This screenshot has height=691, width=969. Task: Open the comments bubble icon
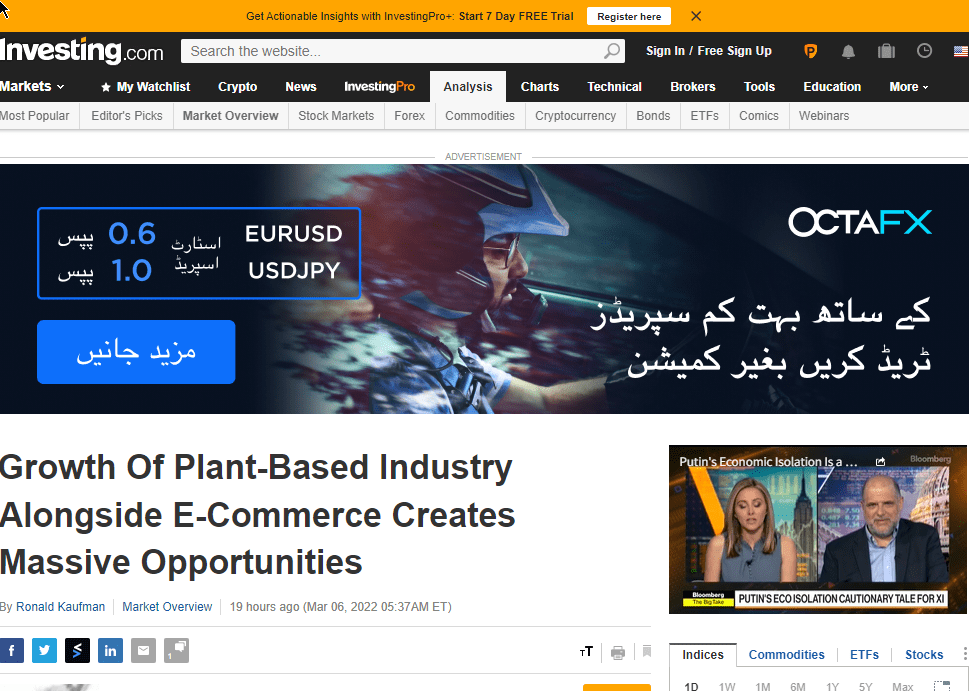[176, 651]
